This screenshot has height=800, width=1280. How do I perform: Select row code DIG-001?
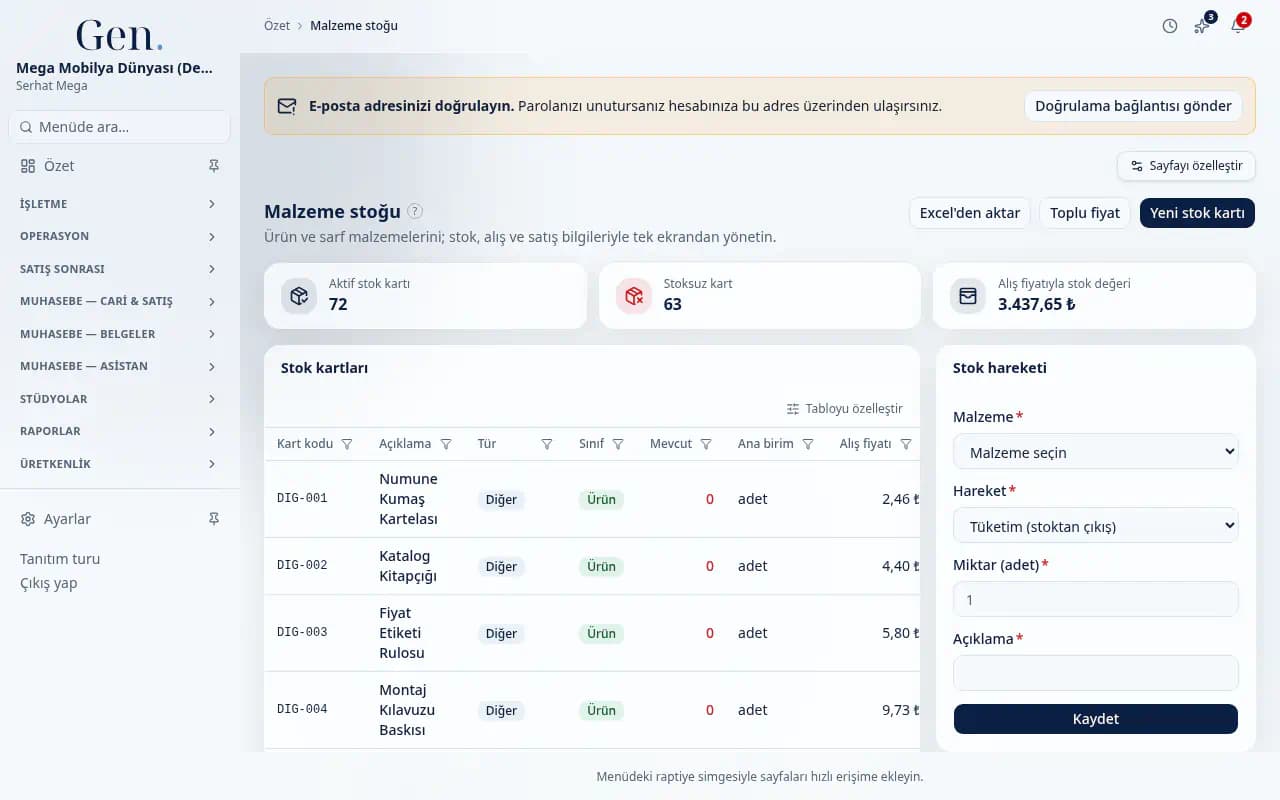click(302, 498)
